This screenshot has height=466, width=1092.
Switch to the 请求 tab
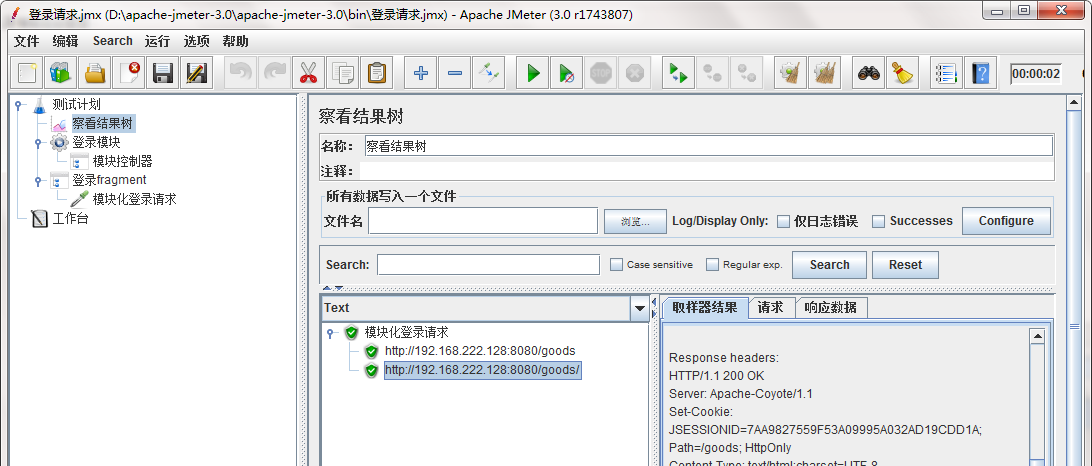point(771,308)
